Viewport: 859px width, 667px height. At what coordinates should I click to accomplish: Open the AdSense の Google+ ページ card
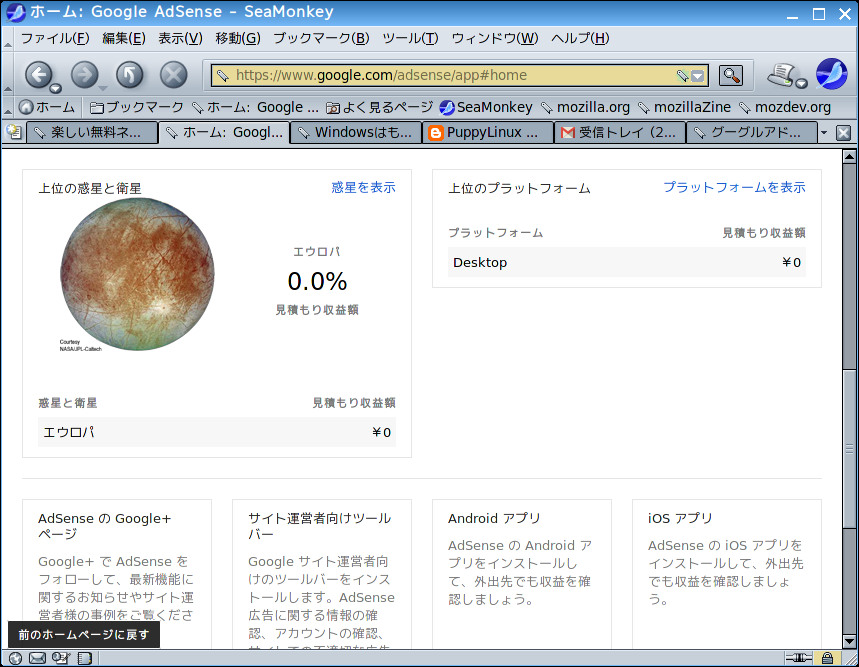117,574
